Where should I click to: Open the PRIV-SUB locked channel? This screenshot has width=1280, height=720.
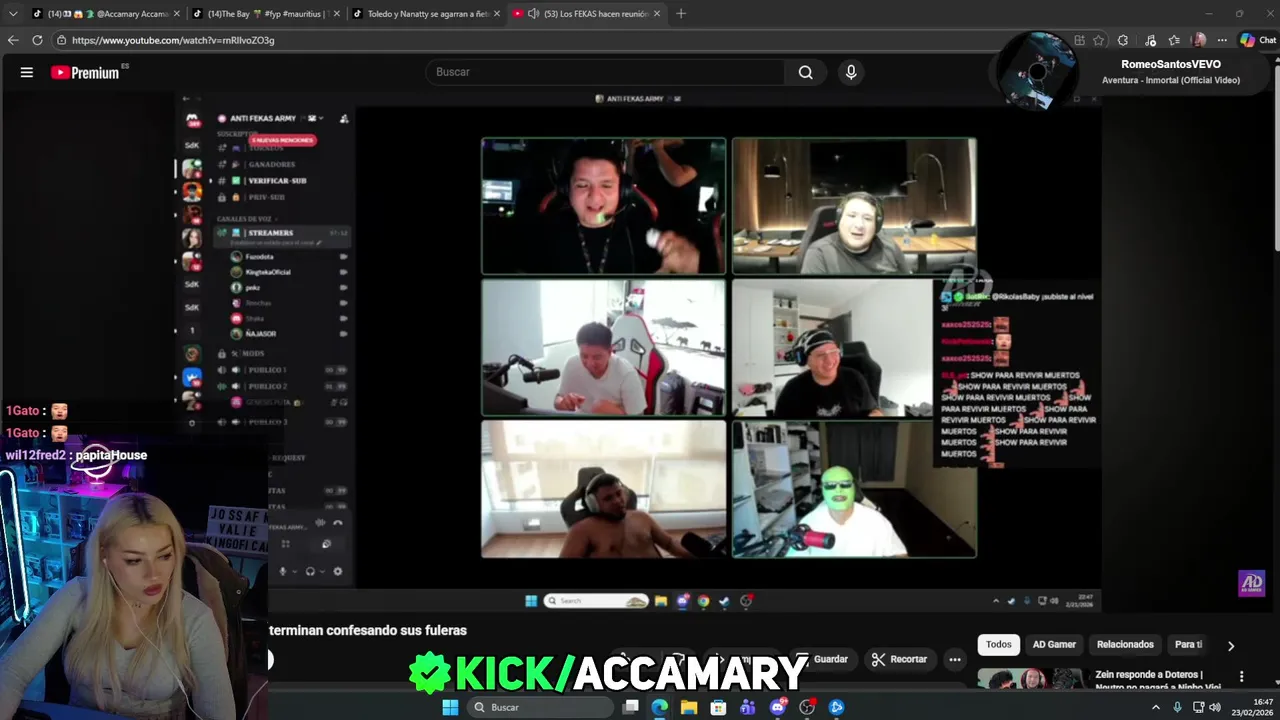point(266,197)
